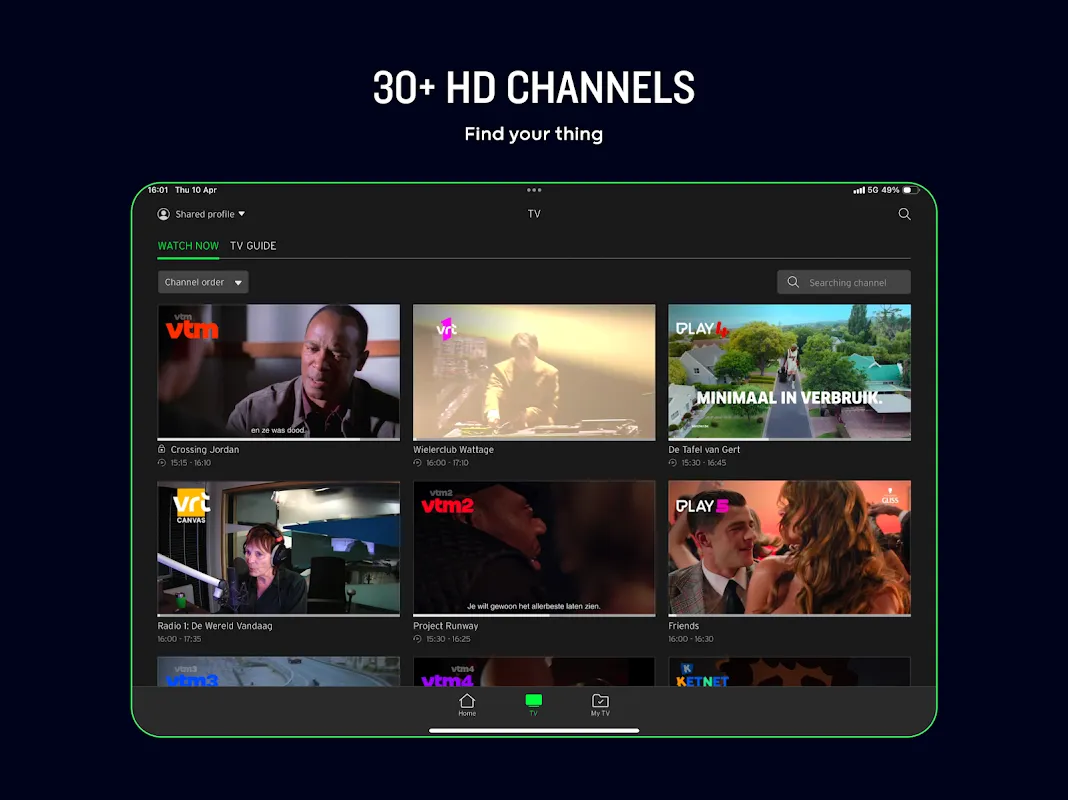1068x800 pixels.
Task: Click the De Tafel van Gert title
Action: coord(704,449)
